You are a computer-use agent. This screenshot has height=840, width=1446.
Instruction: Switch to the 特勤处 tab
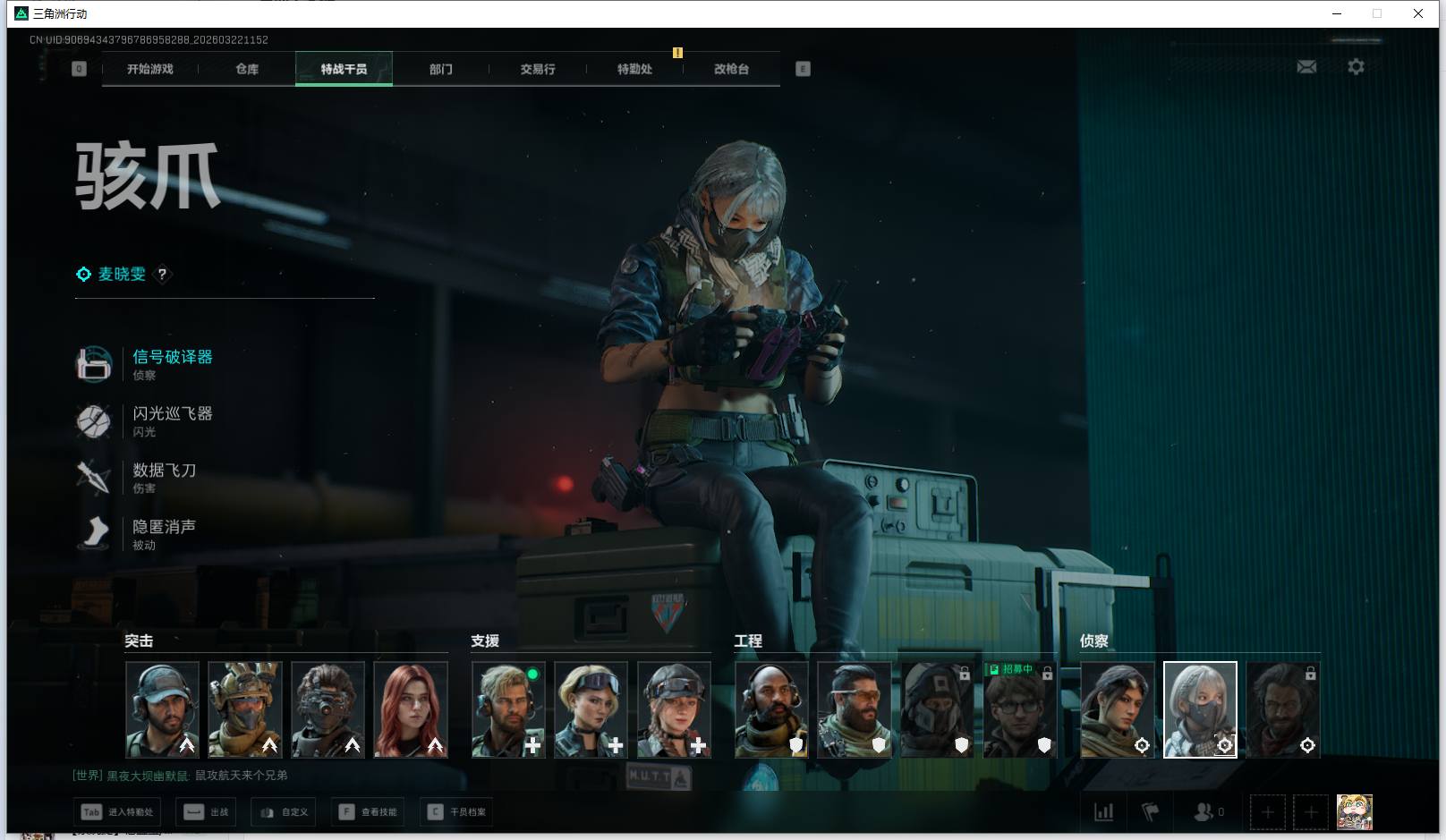click(x=634, y=69)
